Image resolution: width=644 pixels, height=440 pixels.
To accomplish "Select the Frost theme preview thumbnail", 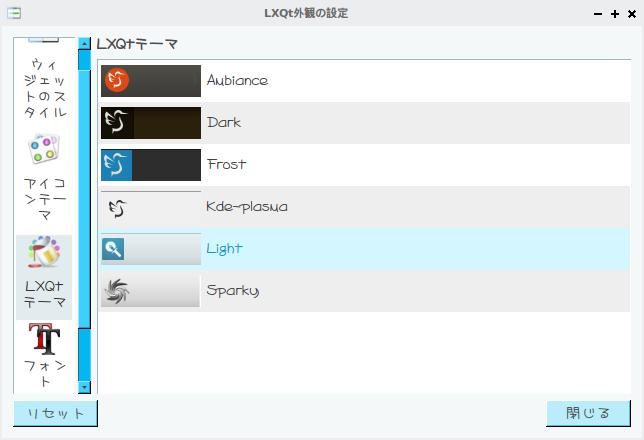I will (151, 165).
